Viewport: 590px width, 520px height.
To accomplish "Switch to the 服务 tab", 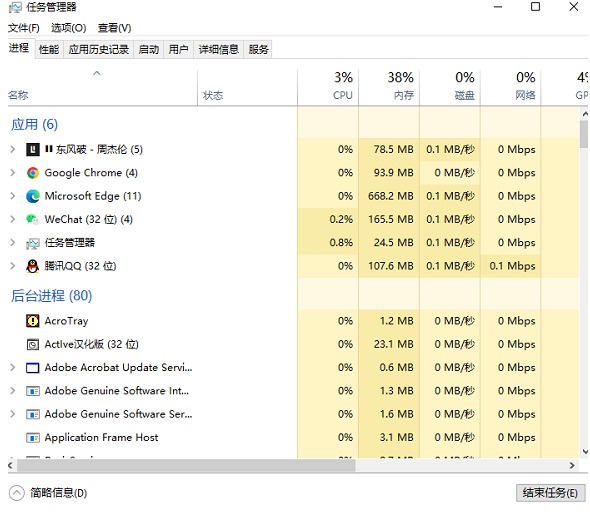I will point(258,49).
